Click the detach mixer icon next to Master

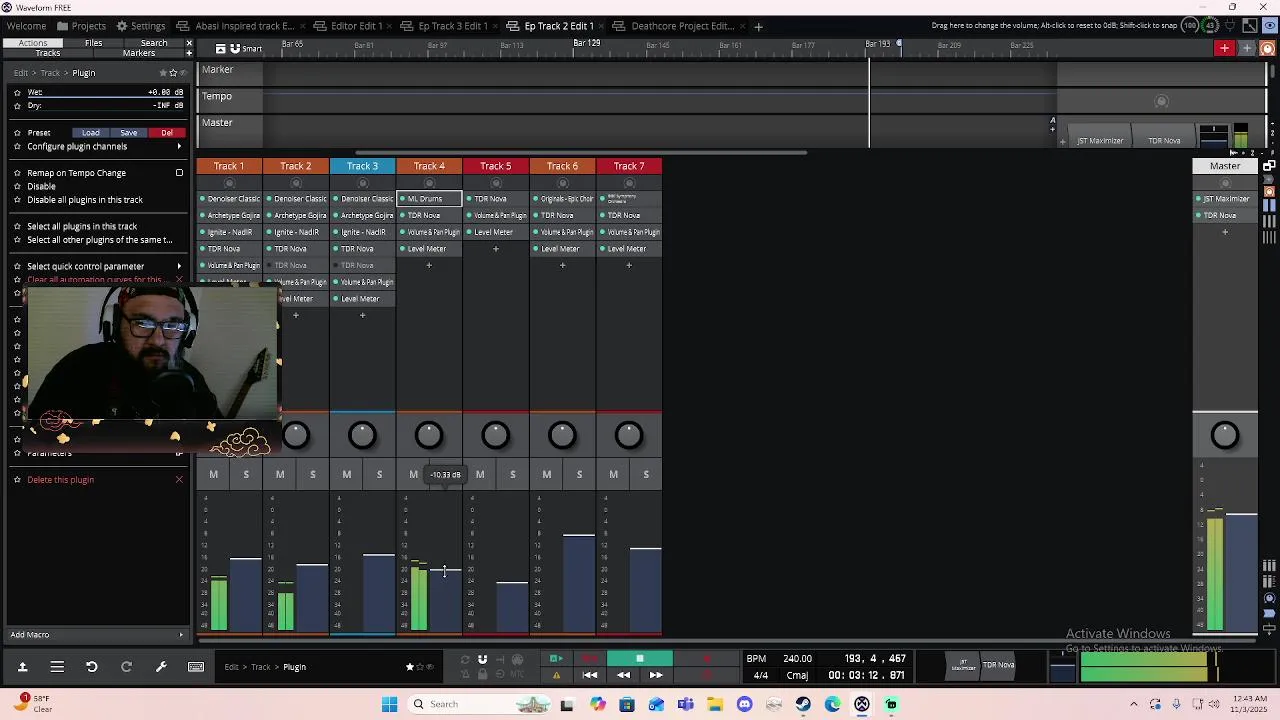(1269, 166)
